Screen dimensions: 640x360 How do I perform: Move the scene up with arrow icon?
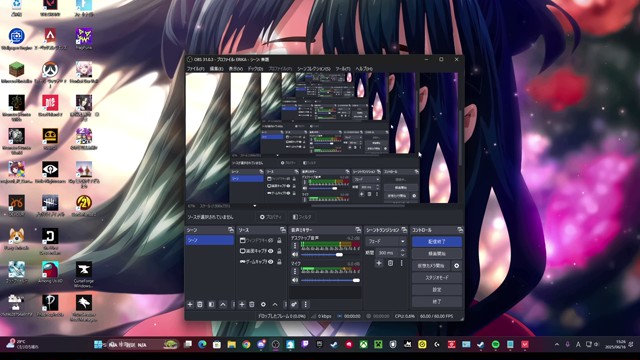223,304
